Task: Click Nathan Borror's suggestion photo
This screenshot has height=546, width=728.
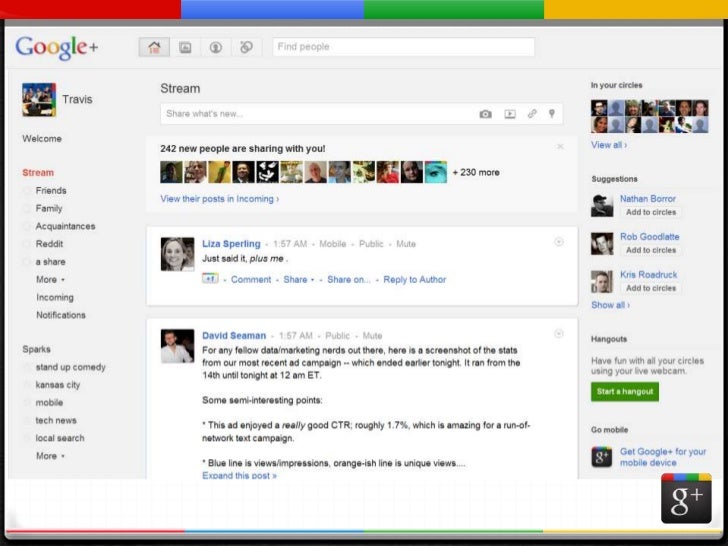Action: (x=602, y=206)
